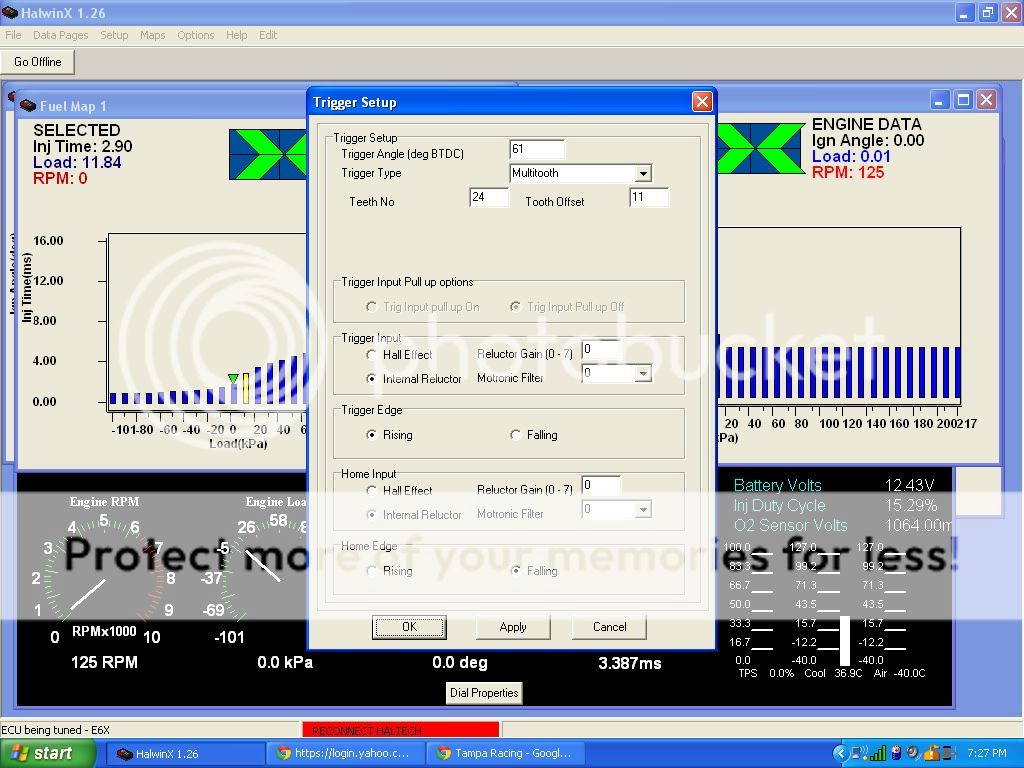Click the HalwinX icon in the title bar
Viewport: 1024px width, 768px height.
click(x=11, y=13)
